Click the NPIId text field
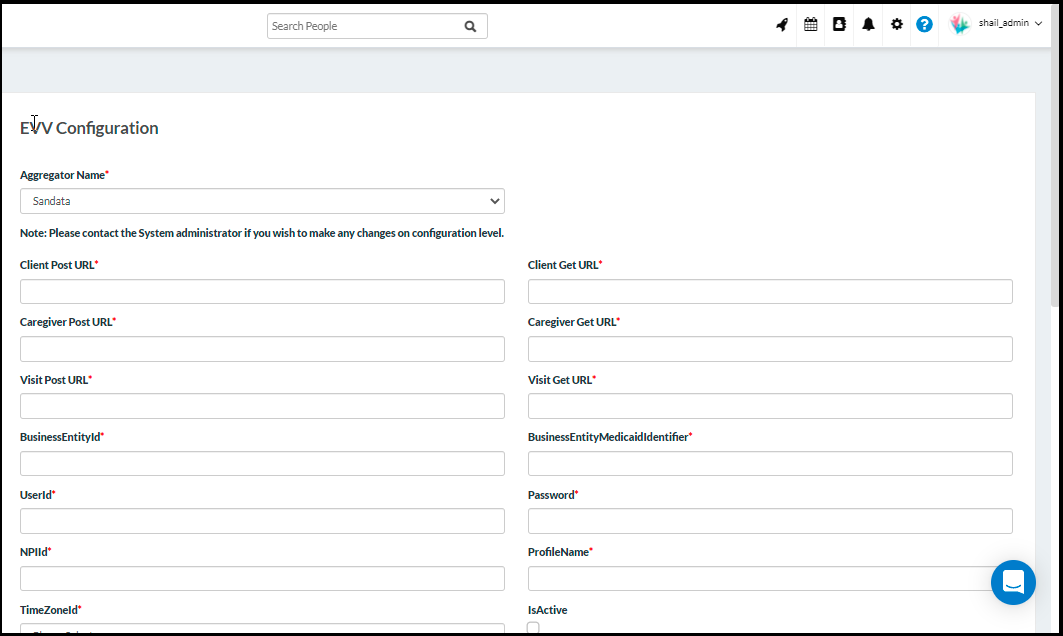1063x636 pixels. (262, 579)
